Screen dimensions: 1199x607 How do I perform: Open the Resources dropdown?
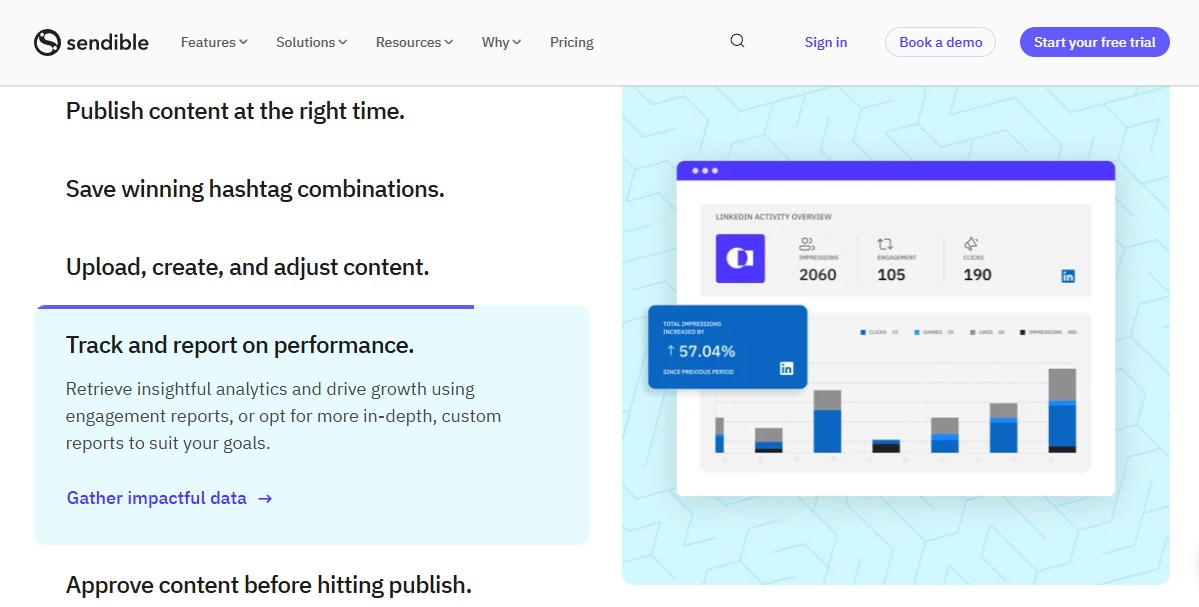click(x=413, y=42)
